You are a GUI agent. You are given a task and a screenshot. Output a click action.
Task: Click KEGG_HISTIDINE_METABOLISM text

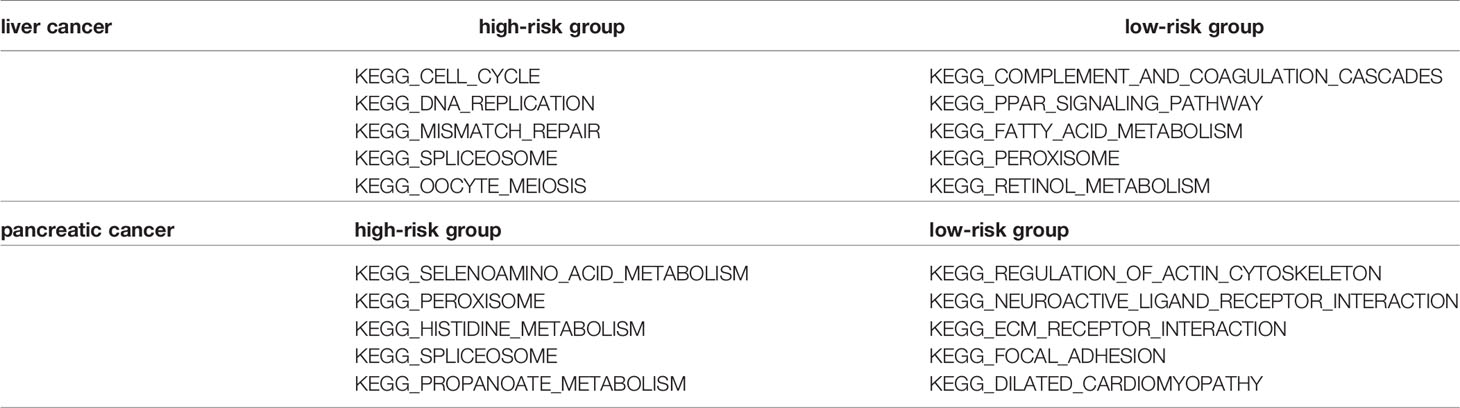(x=500, y=329)
